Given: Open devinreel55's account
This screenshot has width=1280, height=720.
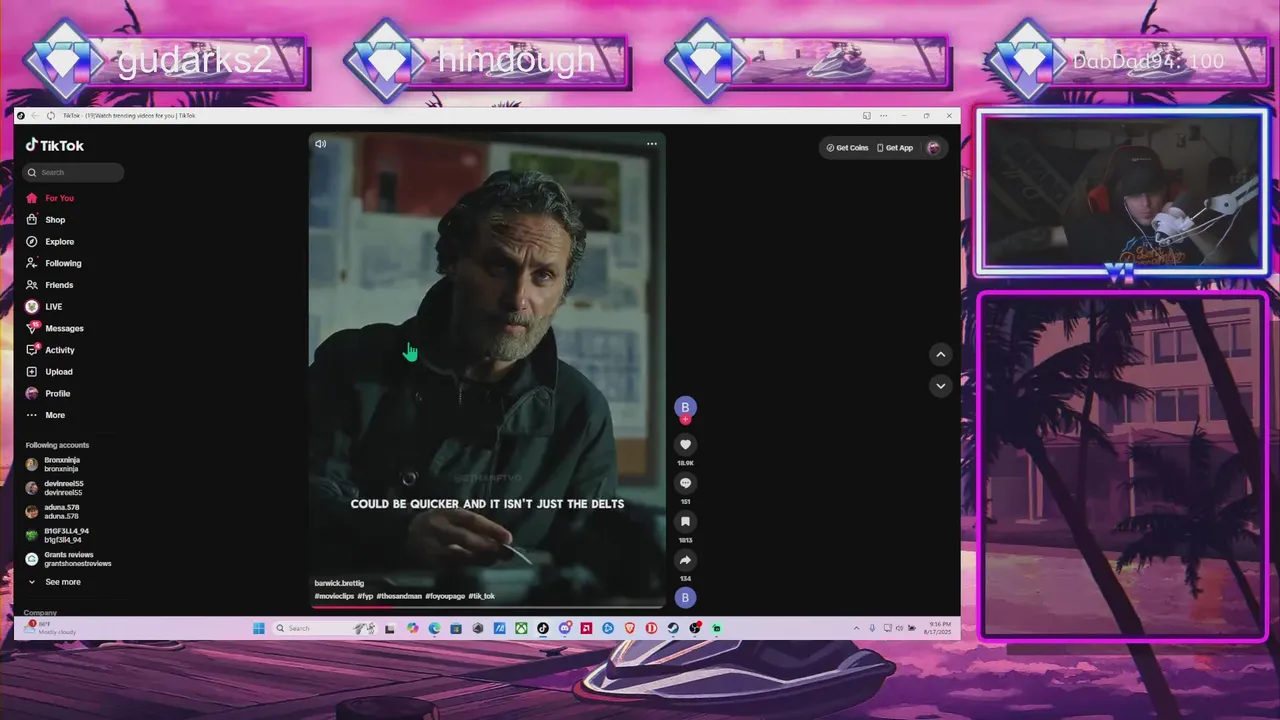Looking at the screenshot, I should pos(55,488).
